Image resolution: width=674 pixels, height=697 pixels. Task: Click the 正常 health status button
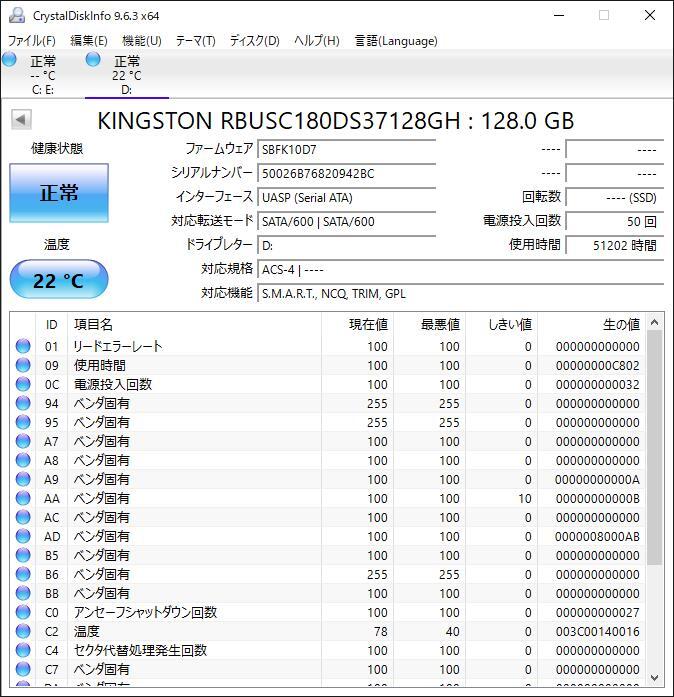click(x=59, y=193)
